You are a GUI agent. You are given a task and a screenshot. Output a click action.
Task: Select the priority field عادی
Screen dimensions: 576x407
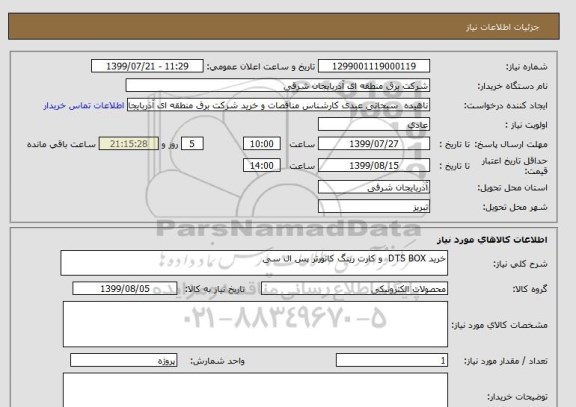(374, 125)
